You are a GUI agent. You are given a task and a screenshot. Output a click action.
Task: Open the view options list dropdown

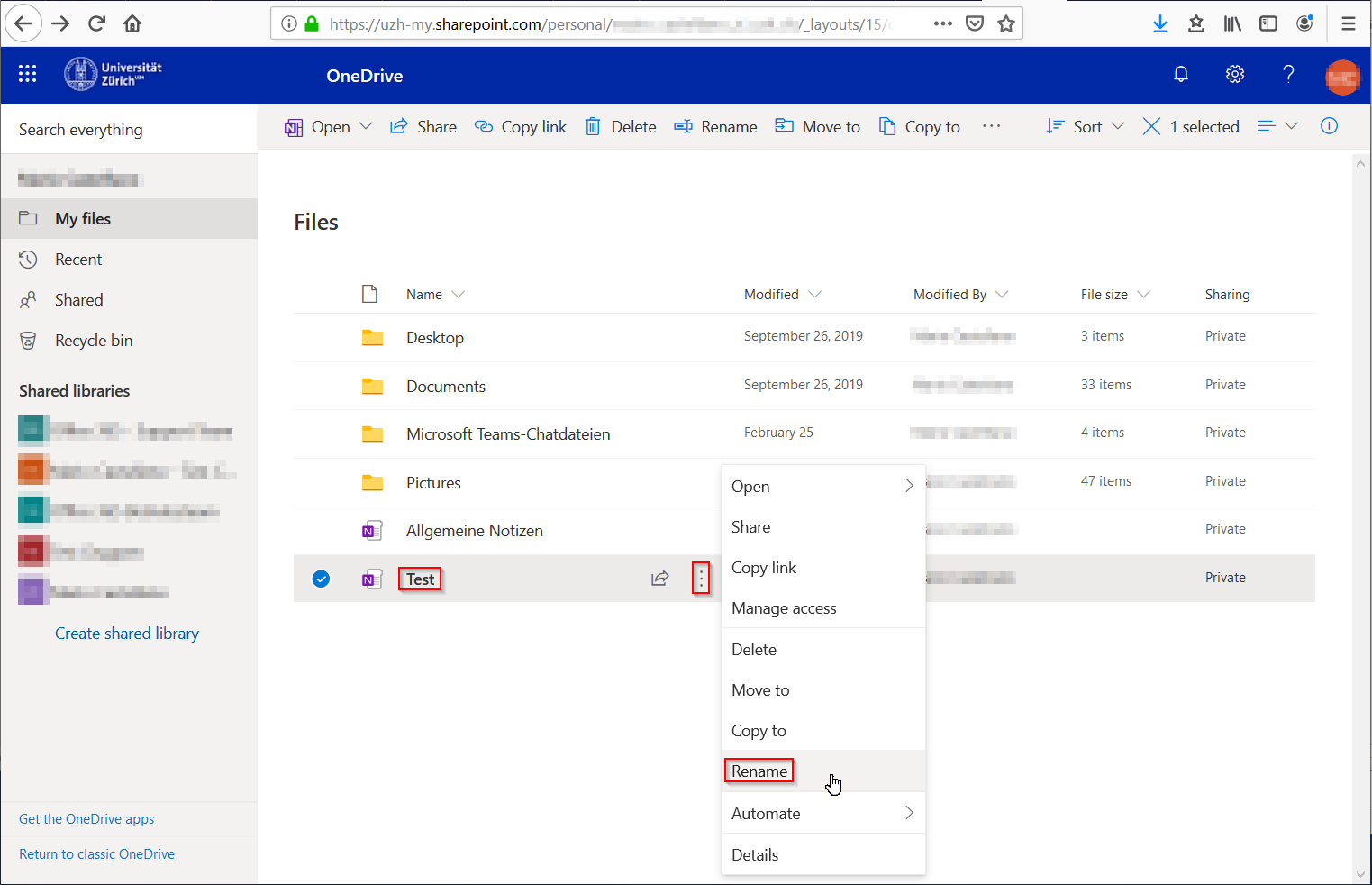1277,126
